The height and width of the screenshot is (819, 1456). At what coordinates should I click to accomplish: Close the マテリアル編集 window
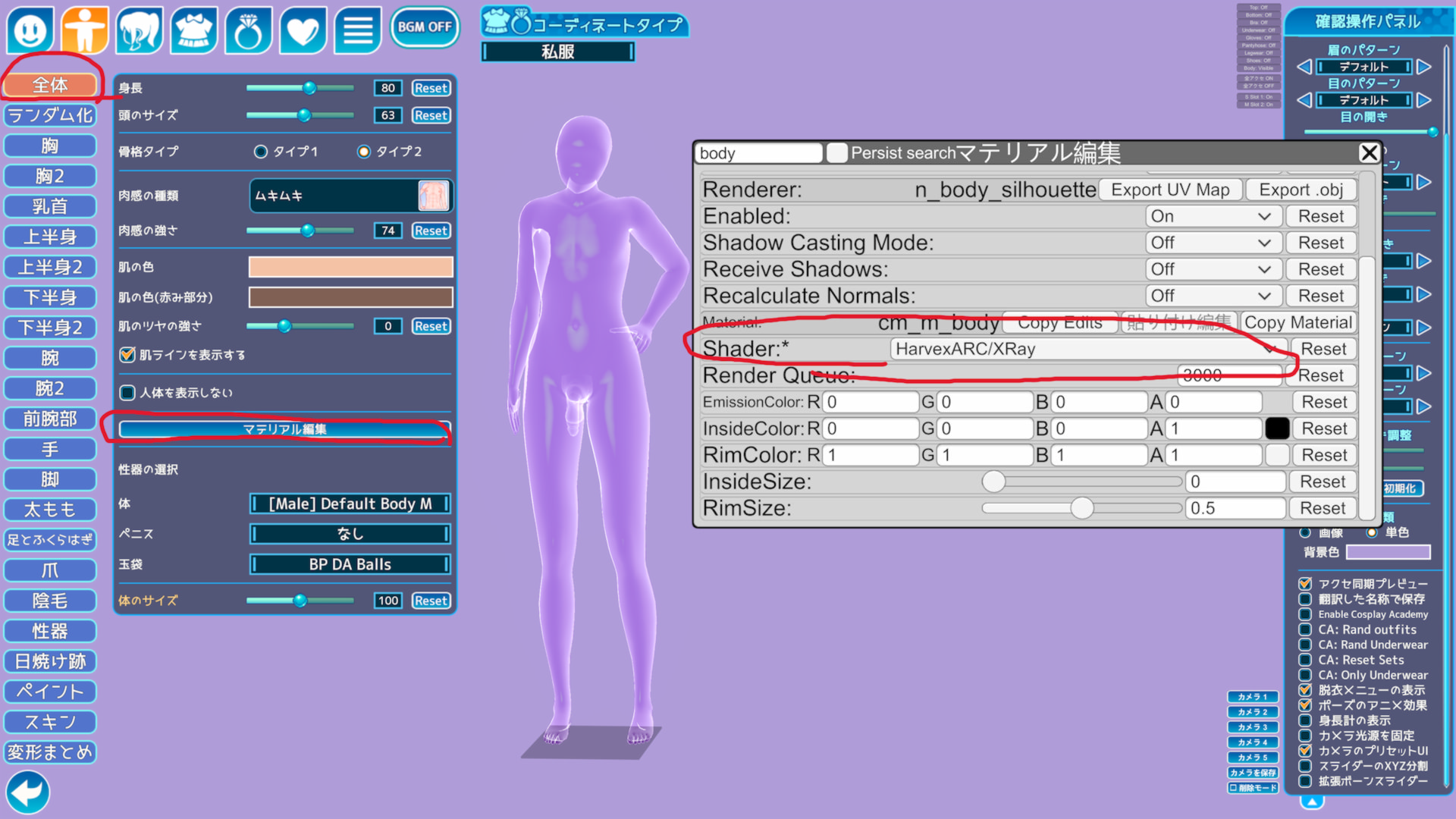[1369, 153]
